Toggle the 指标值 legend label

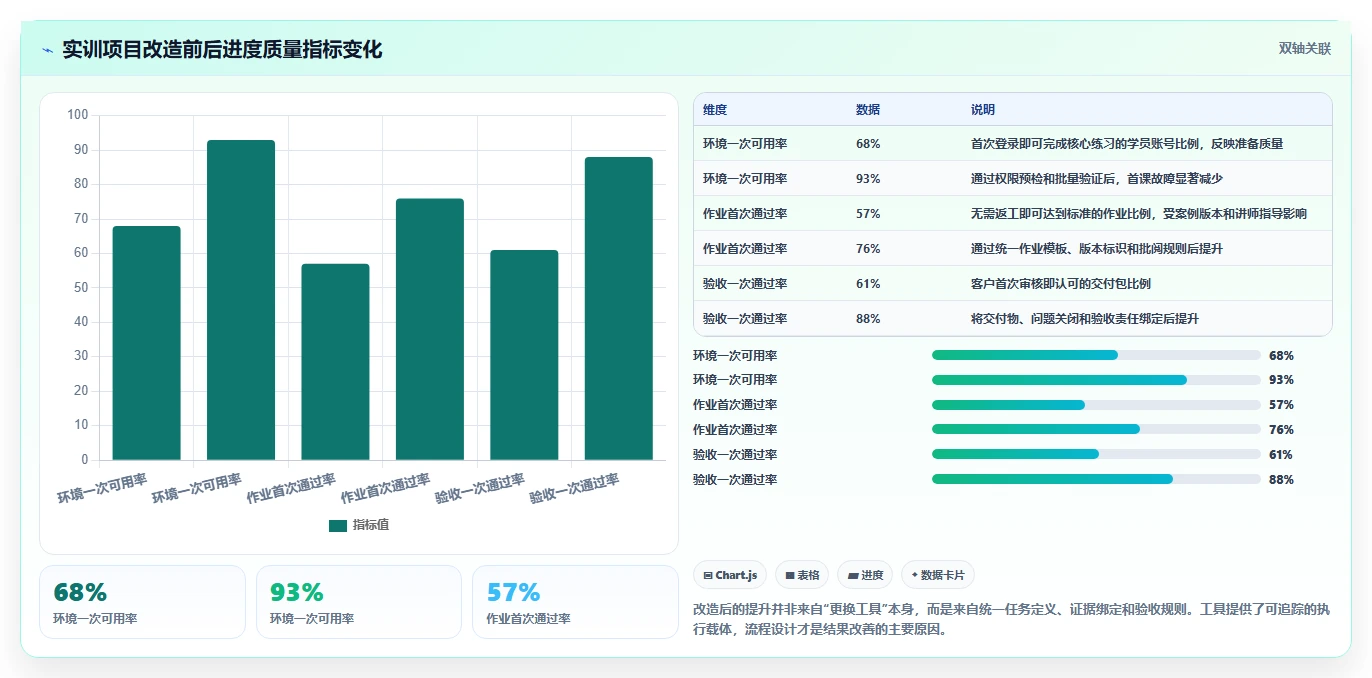tap(370, 525)
